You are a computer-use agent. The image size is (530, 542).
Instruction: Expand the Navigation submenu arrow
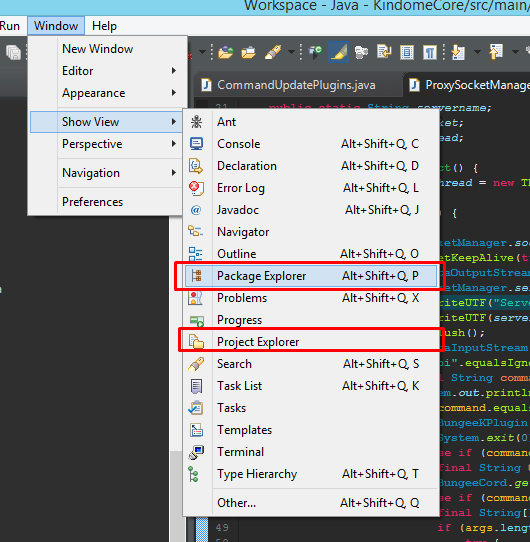point(174,173)
